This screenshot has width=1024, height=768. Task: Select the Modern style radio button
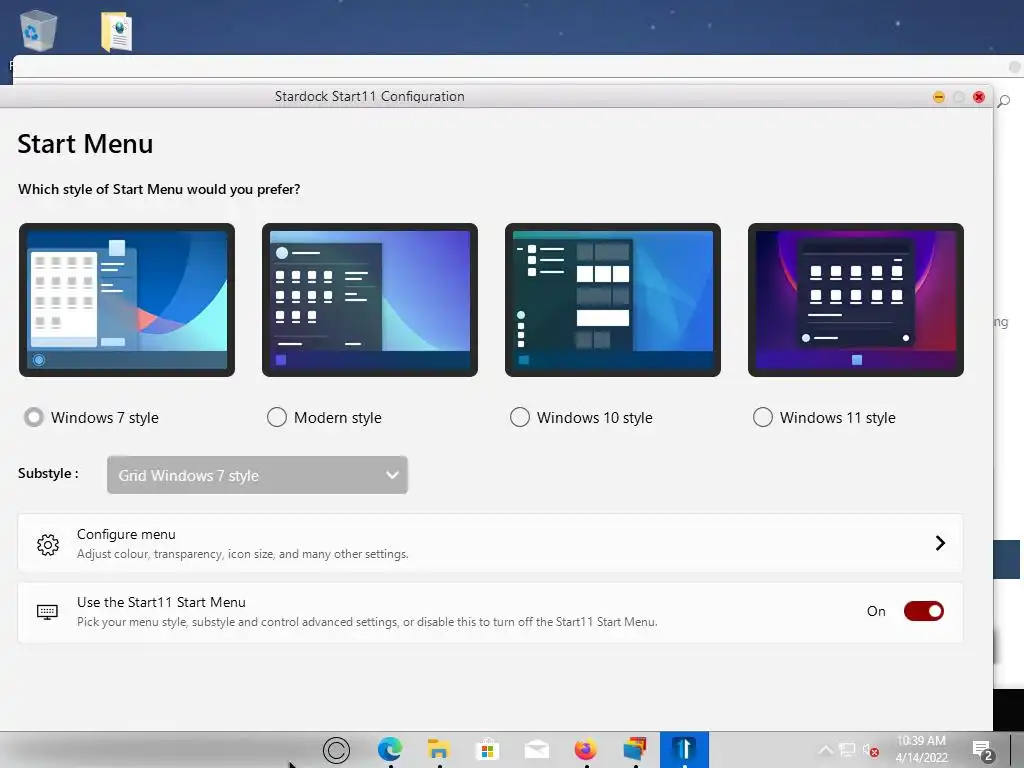[277, 417]
